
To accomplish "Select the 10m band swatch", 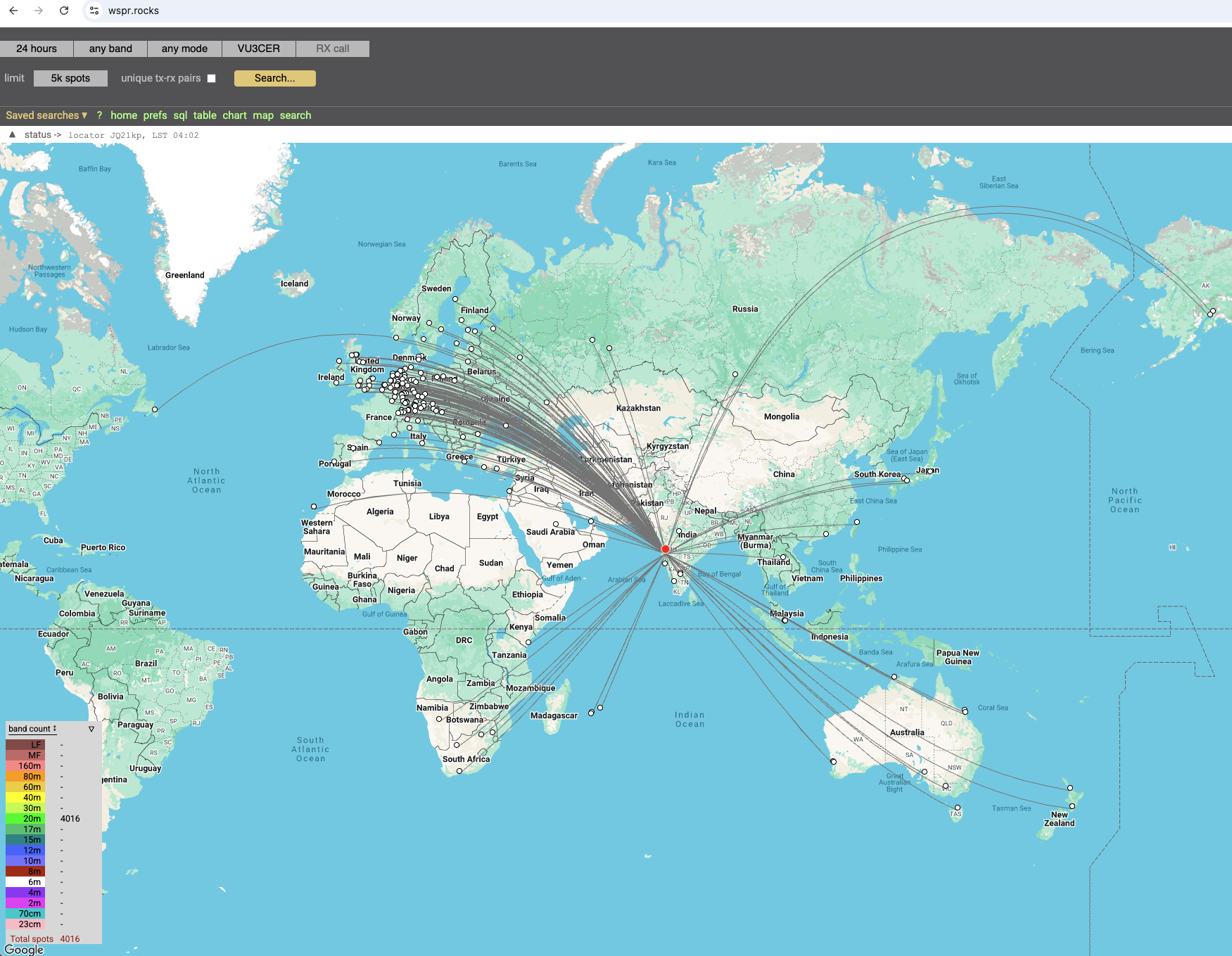I will click(25, 861).
